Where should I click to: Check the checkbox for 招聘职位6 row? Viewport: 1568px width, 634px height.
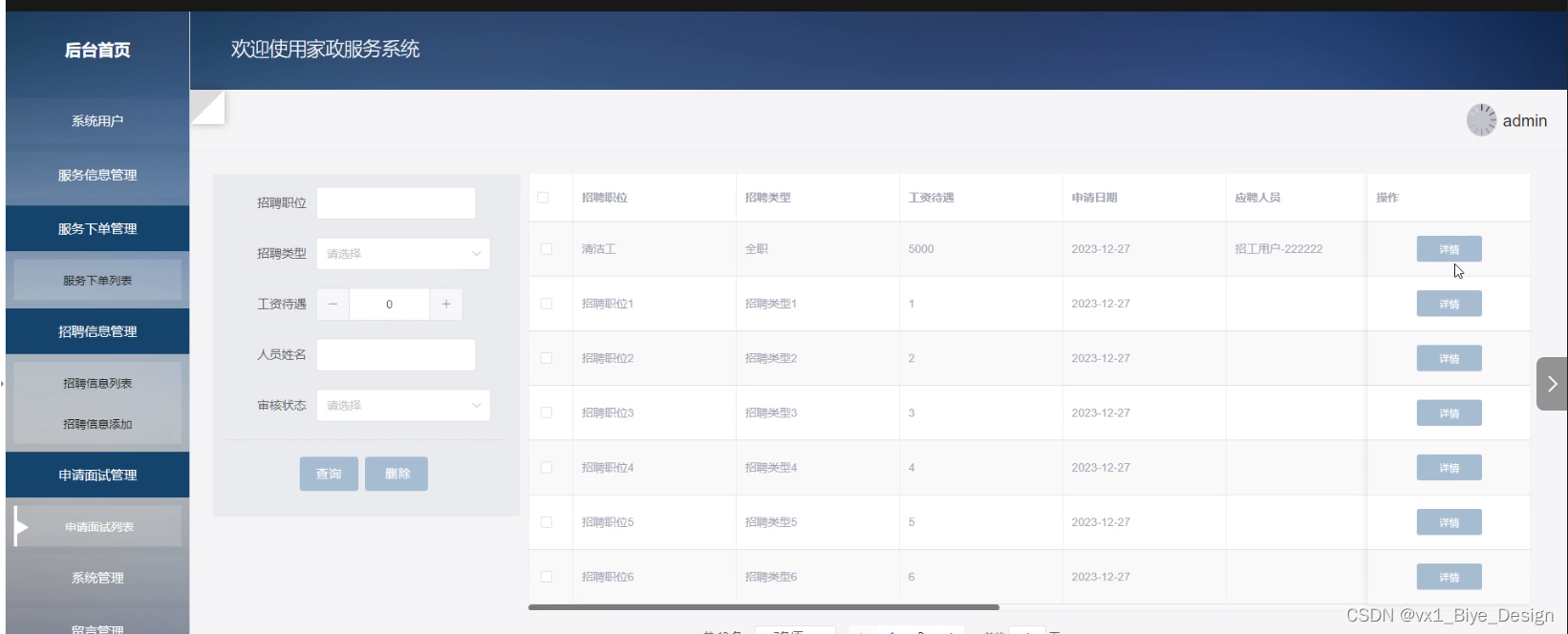(547, 577)
